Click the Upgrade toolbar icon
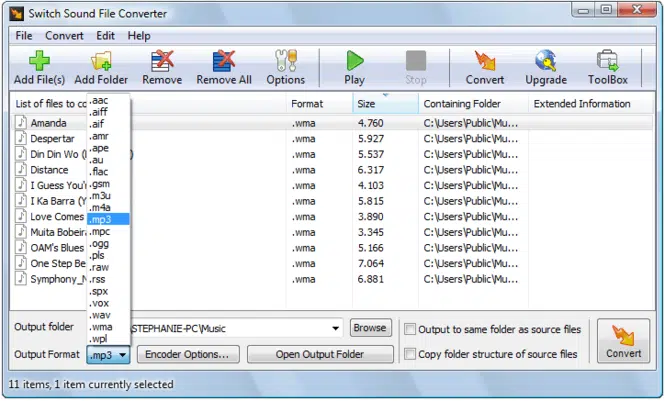Viewport: 665px width, 401px height. [546, 68]
